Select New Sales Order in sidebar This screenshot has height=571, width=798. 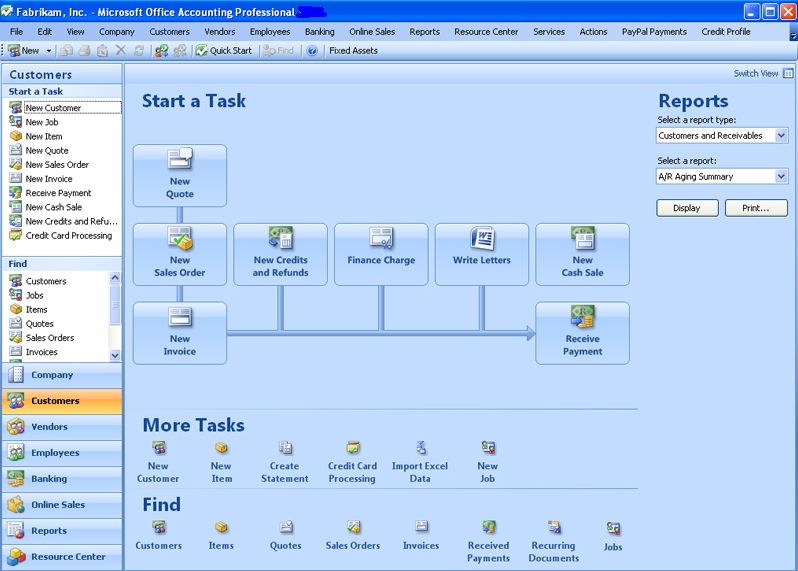tap(49, 164)
